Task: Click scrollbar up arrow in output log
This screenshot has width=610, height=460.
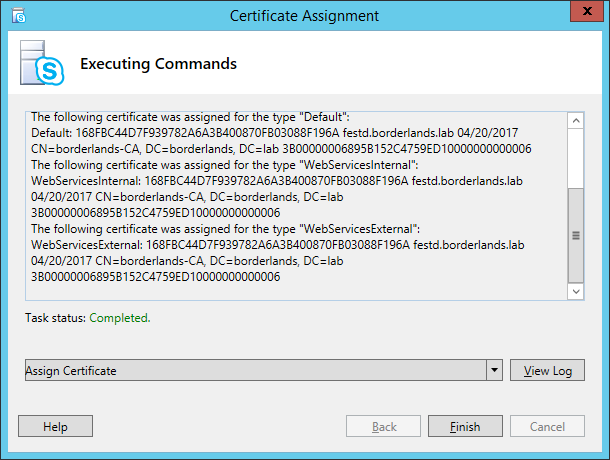Action: (x=576, y=121)
